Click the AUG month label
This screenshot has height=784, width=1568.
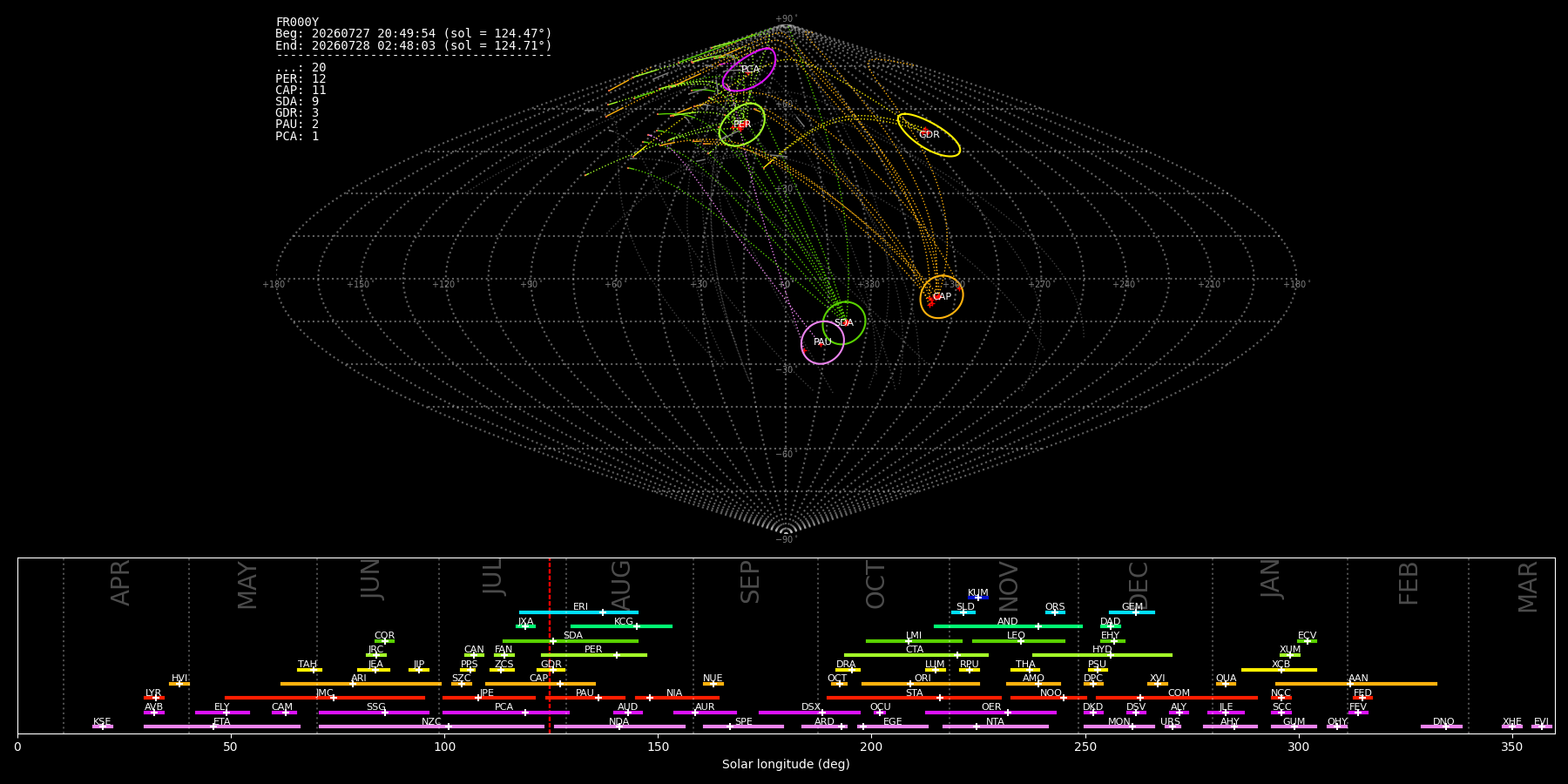(x=621, y=582)
